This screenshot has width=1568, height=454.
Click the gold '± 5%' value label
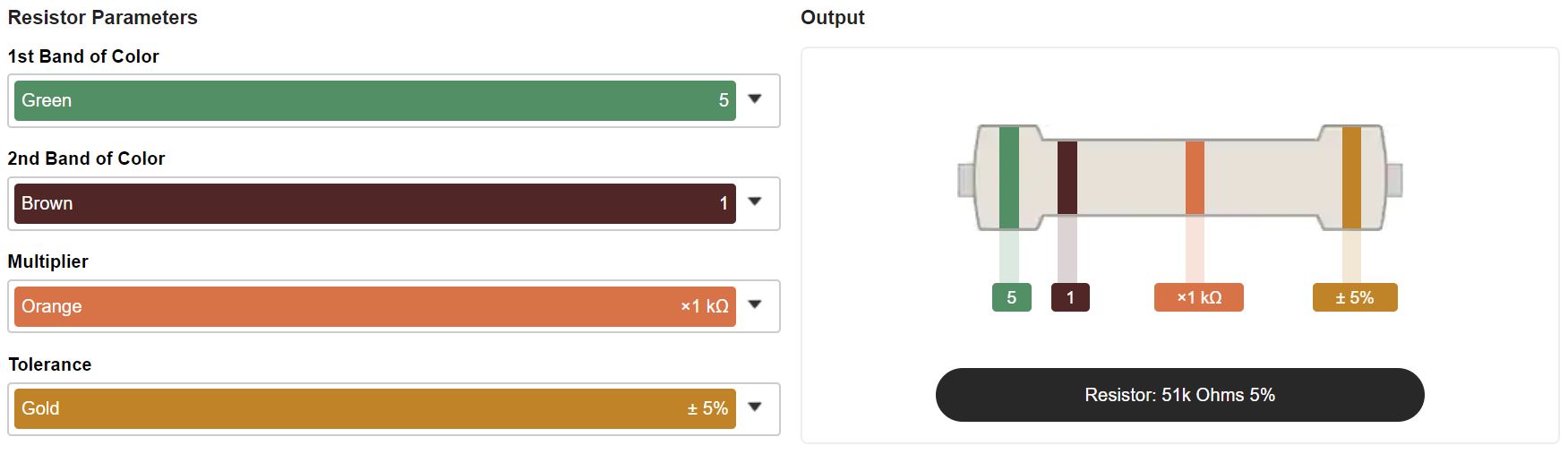[x=1355, y=297]
